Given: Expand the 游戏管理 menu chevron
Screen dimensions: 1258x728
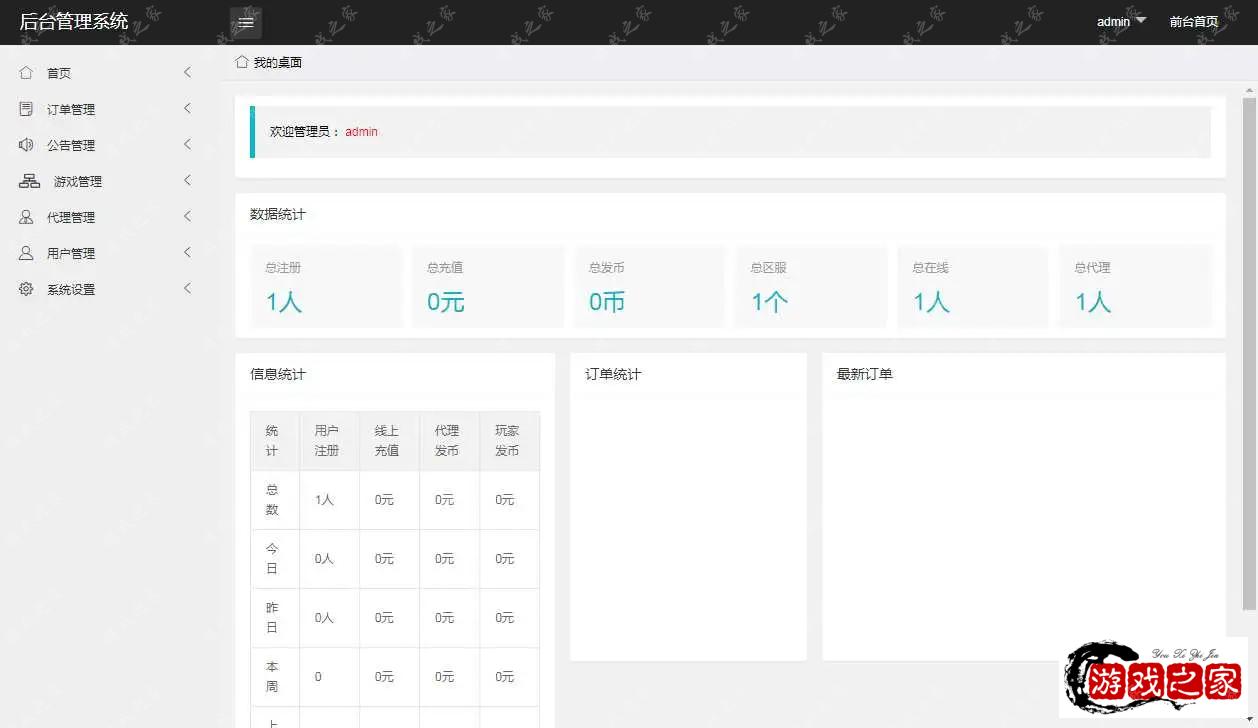Looking at the screenshot, I should (x=187, y=181).
